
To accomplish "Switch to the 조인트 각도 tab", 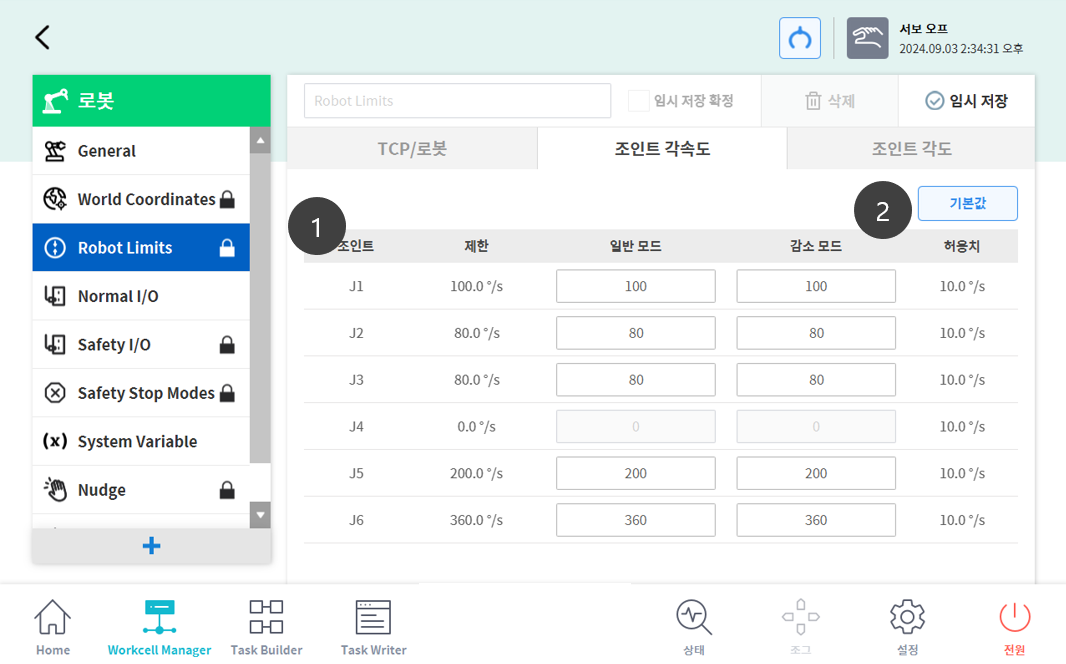I will coord(911,149).
